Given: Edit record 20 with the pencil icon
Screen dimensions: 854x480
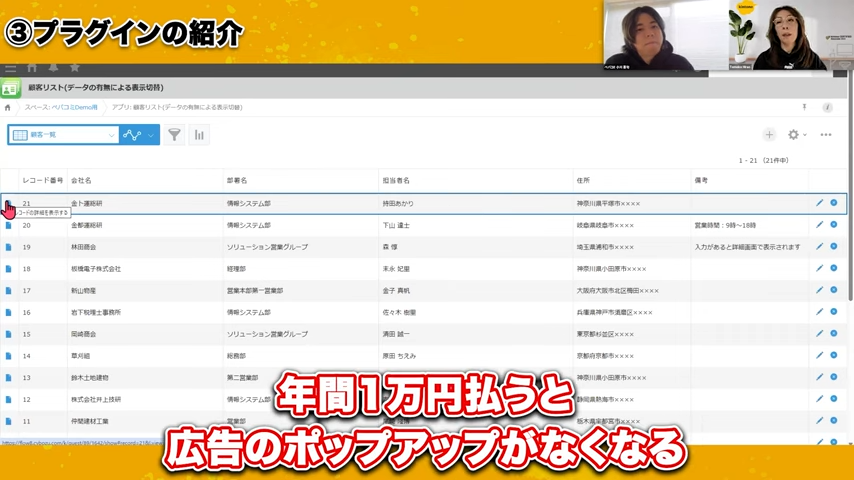Looking at the screenshot, I should coord(819,224).
